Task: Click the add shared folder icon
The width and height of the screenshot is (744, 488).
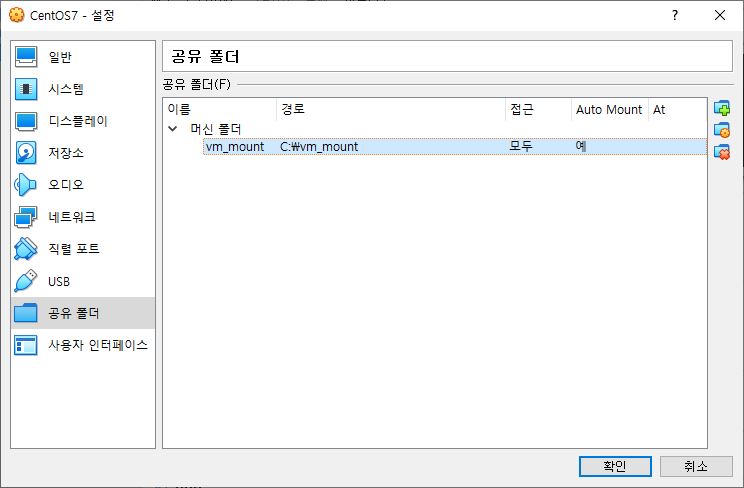Action: [722, 108]
